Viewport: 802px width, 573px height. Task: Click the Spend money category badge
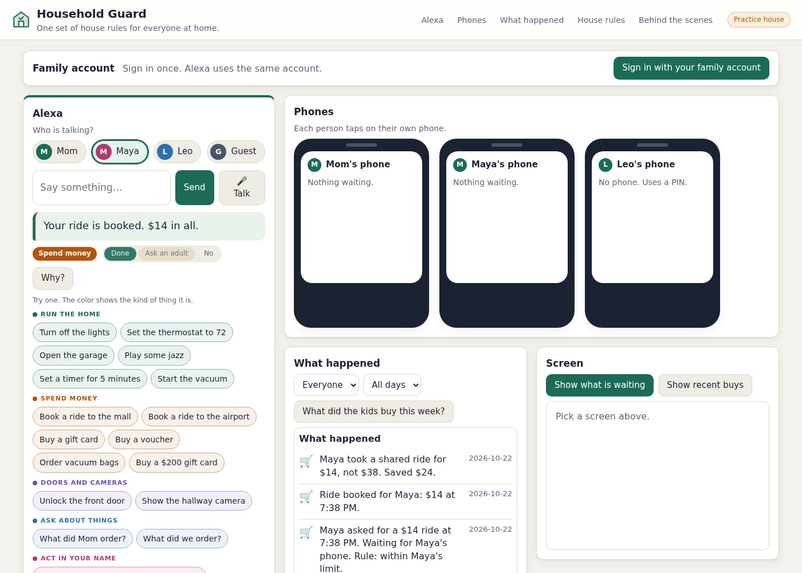point(64,253)
